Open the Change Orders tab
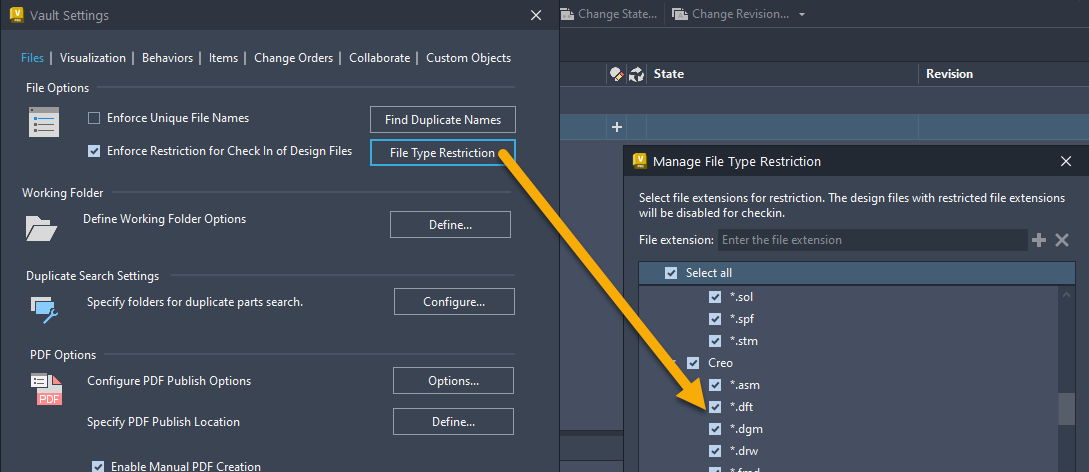 point(293,58)
